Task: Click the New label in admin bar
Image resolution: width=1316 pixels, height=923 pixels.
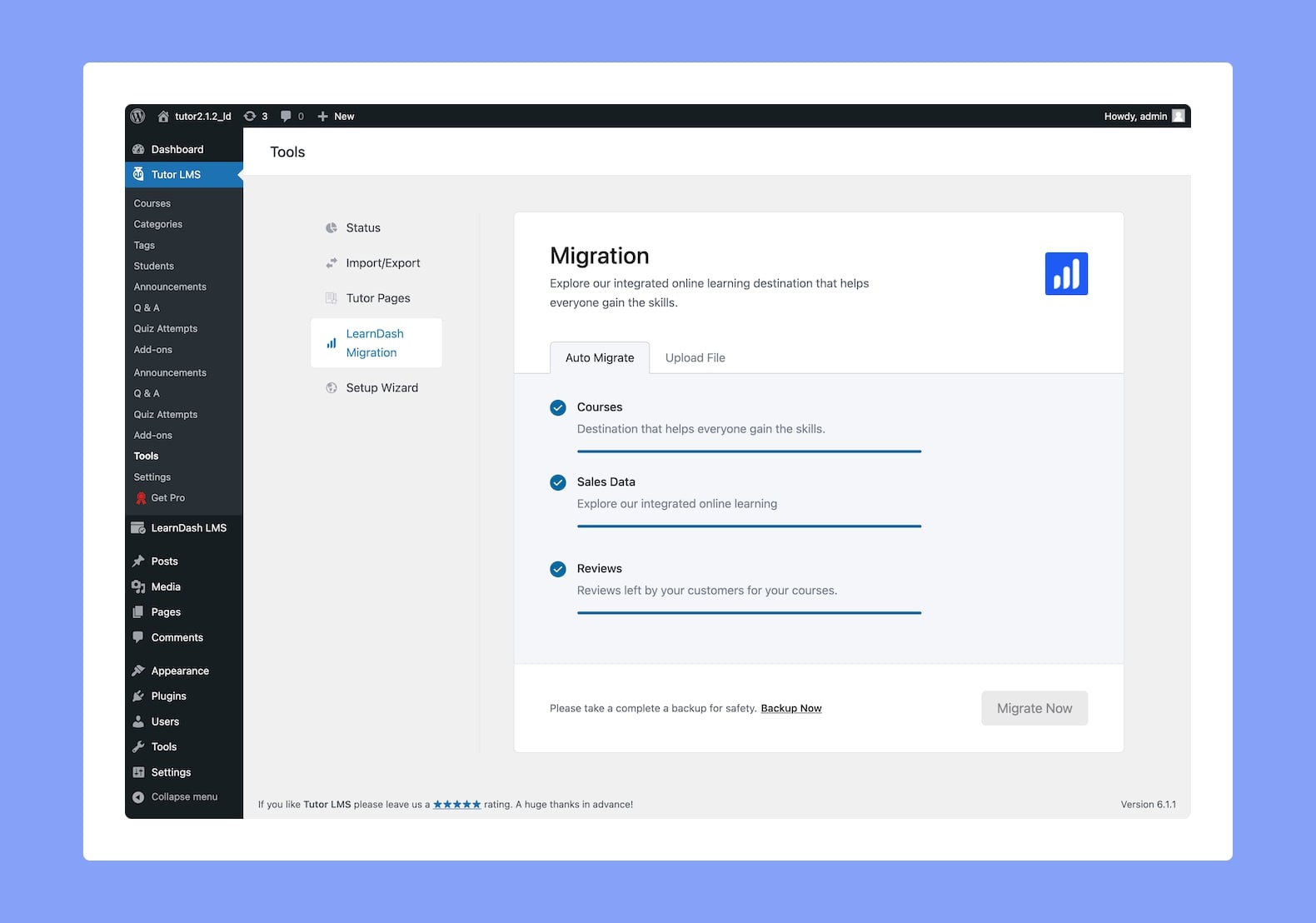Action: pos(344,117)
